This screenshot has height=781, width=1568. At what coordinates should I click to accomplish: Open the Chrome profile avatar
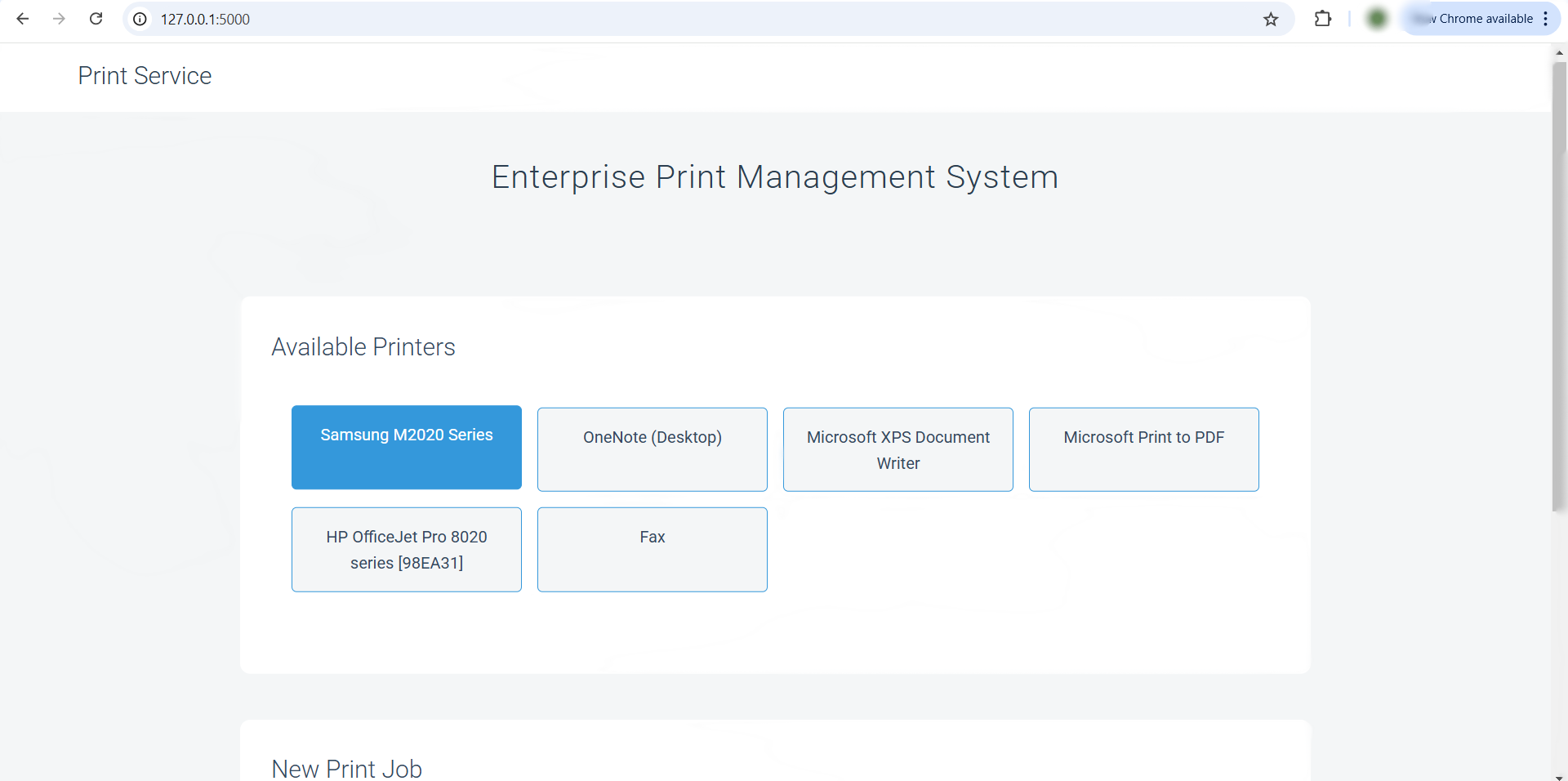tap(1377, 19)
